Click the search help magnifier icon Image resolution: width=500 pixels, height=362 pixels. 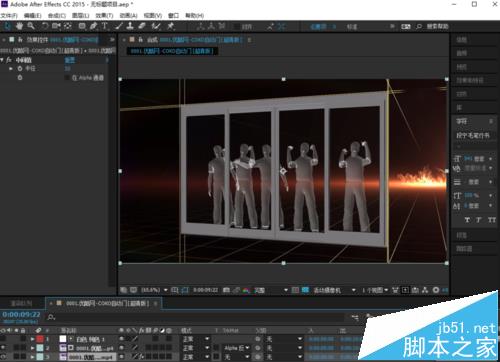pyautogui.click(x=419, y=26)
